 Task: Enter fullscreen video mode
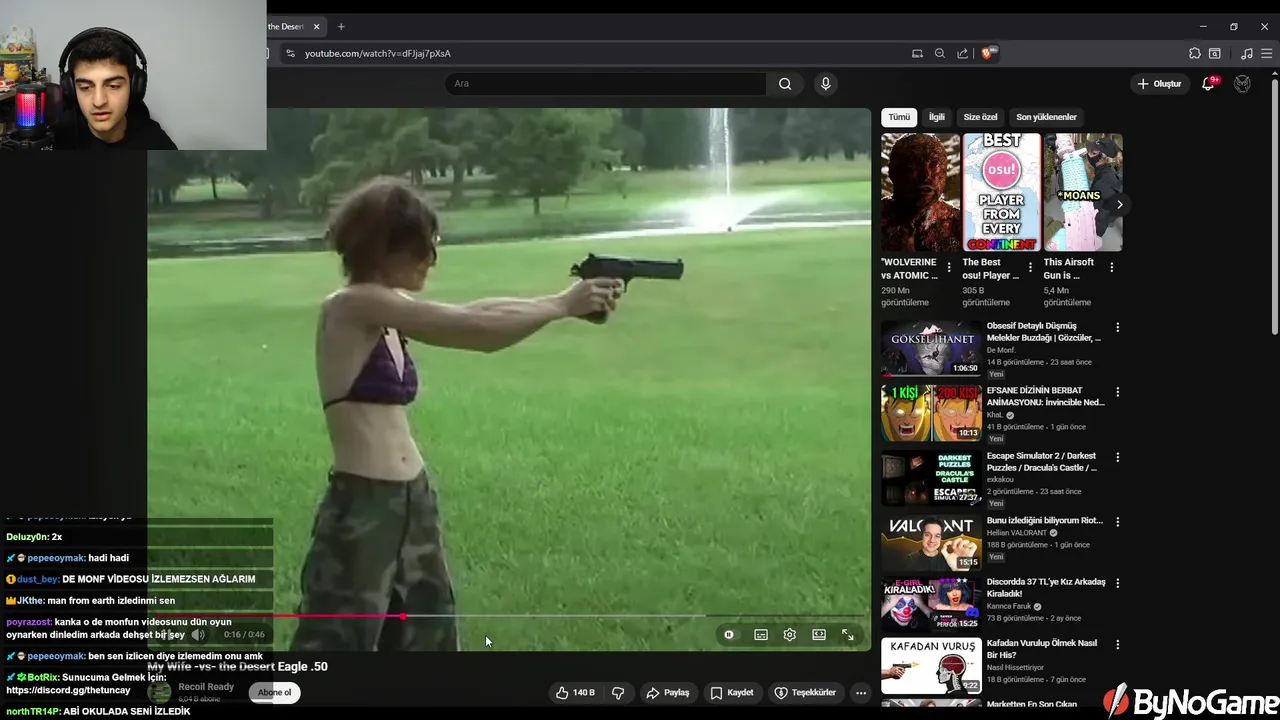point(848,635)
